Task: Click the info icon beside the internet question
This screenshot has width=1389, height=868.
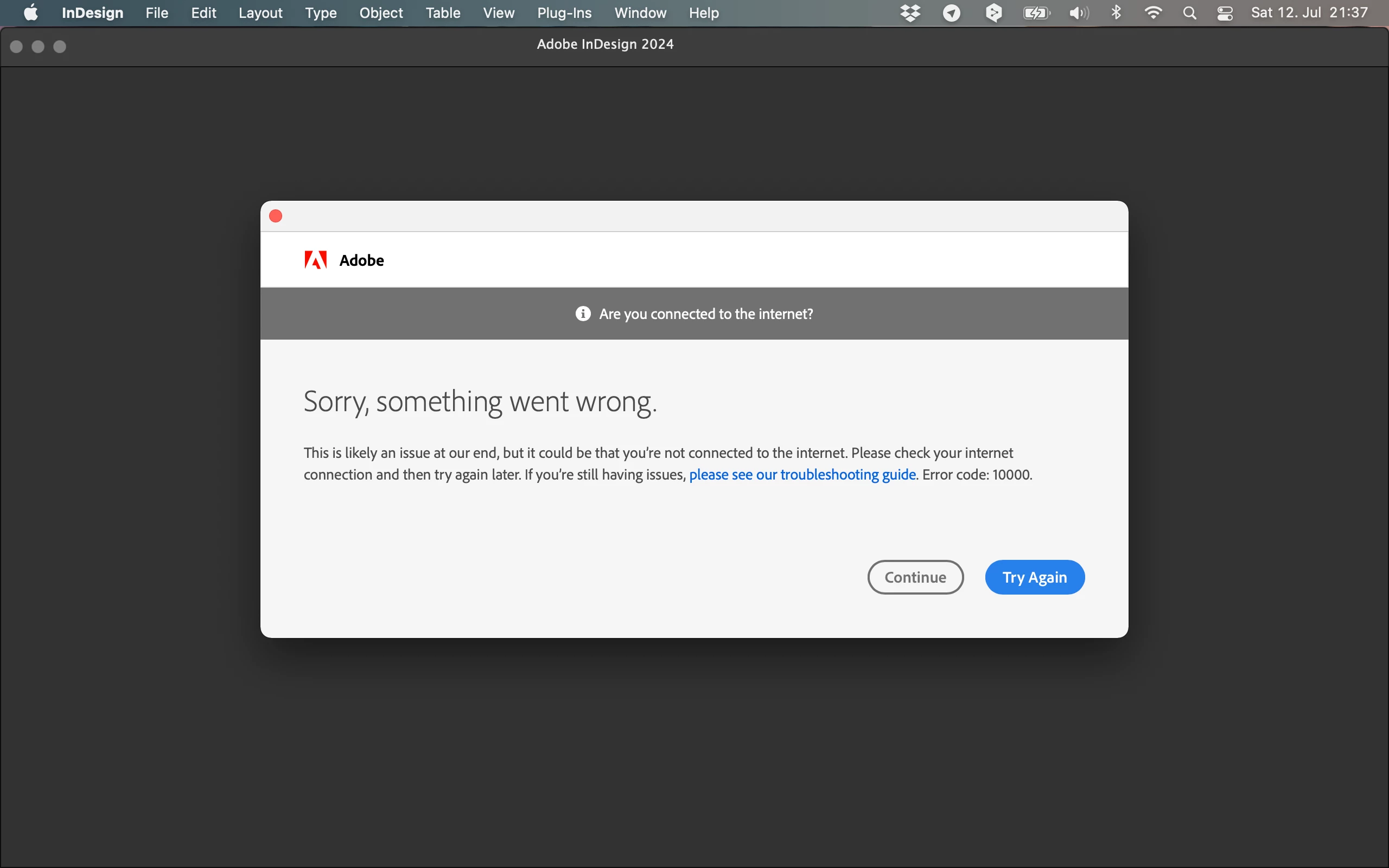Action: [583, 314]
